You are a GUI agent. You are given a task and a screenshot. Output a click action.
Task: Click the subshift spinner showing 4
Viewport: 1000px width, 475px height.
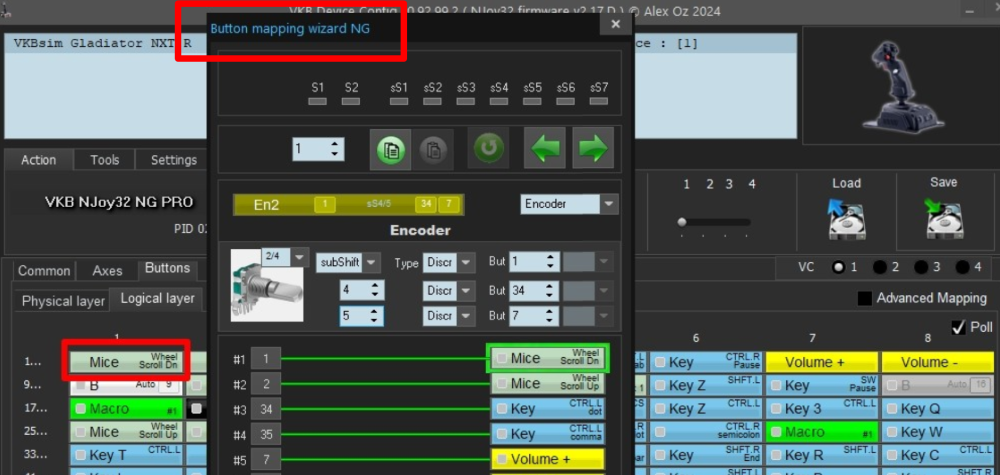tap(362, 291)
